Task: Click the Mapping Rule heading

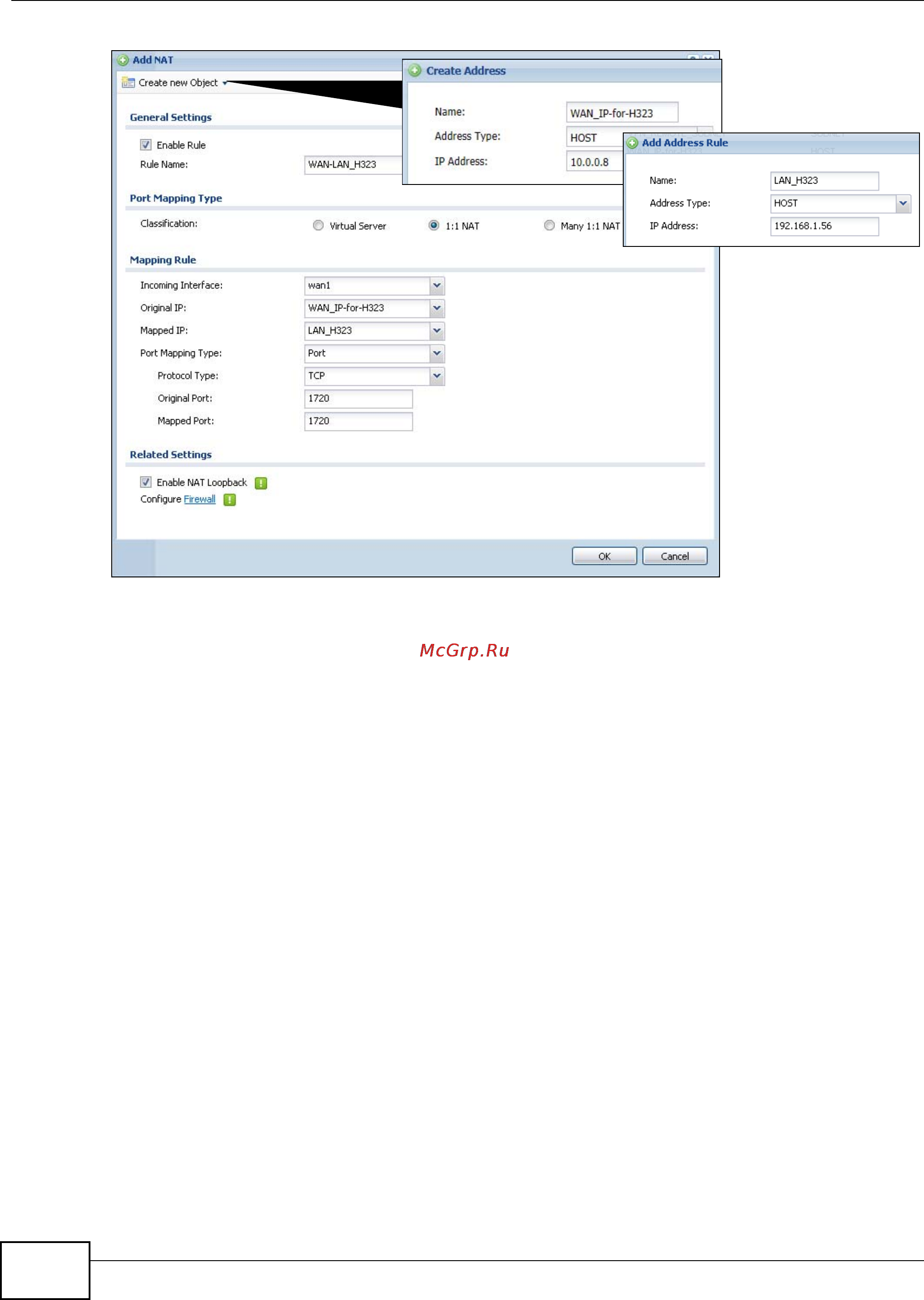Action: tap(163, 260)
